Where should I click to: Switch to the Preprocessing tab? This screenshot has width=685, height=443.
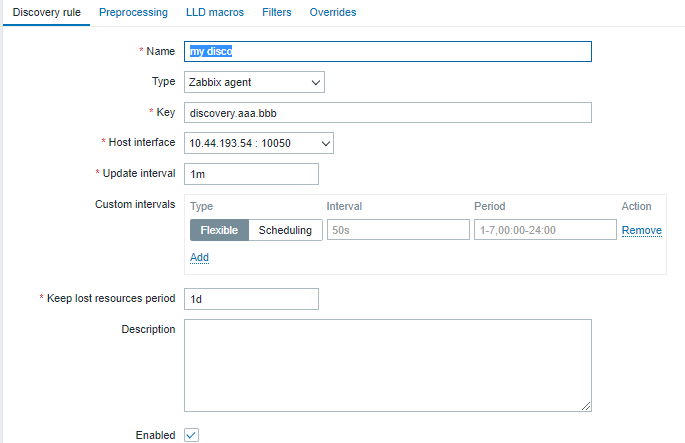(133, 12)
